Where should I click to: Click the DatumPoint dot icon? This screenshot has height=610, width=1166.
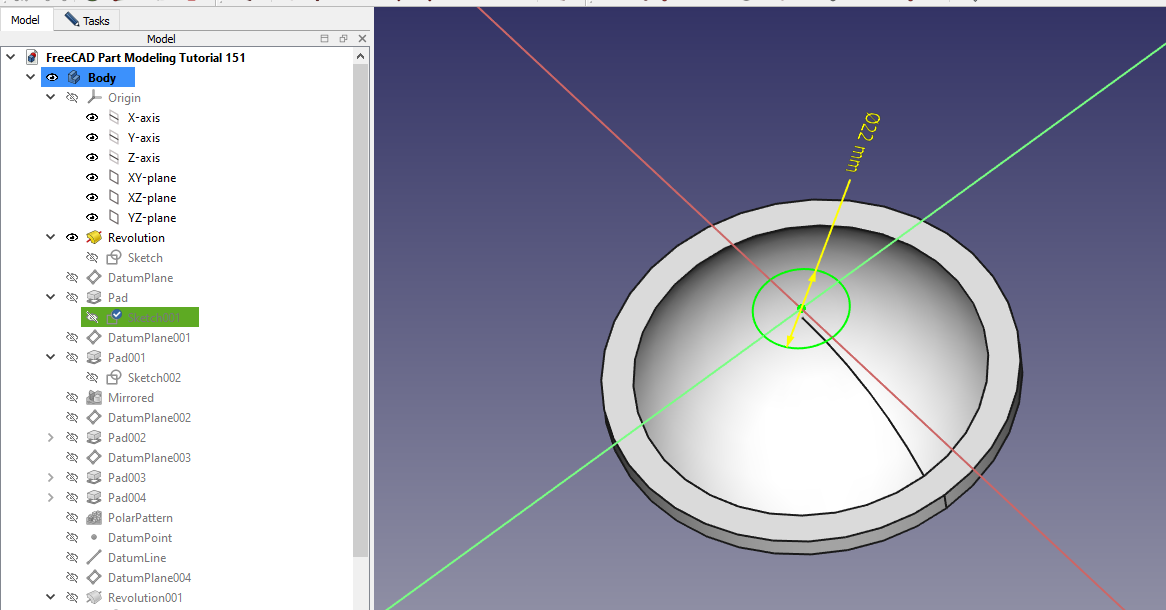pos(94,538)
